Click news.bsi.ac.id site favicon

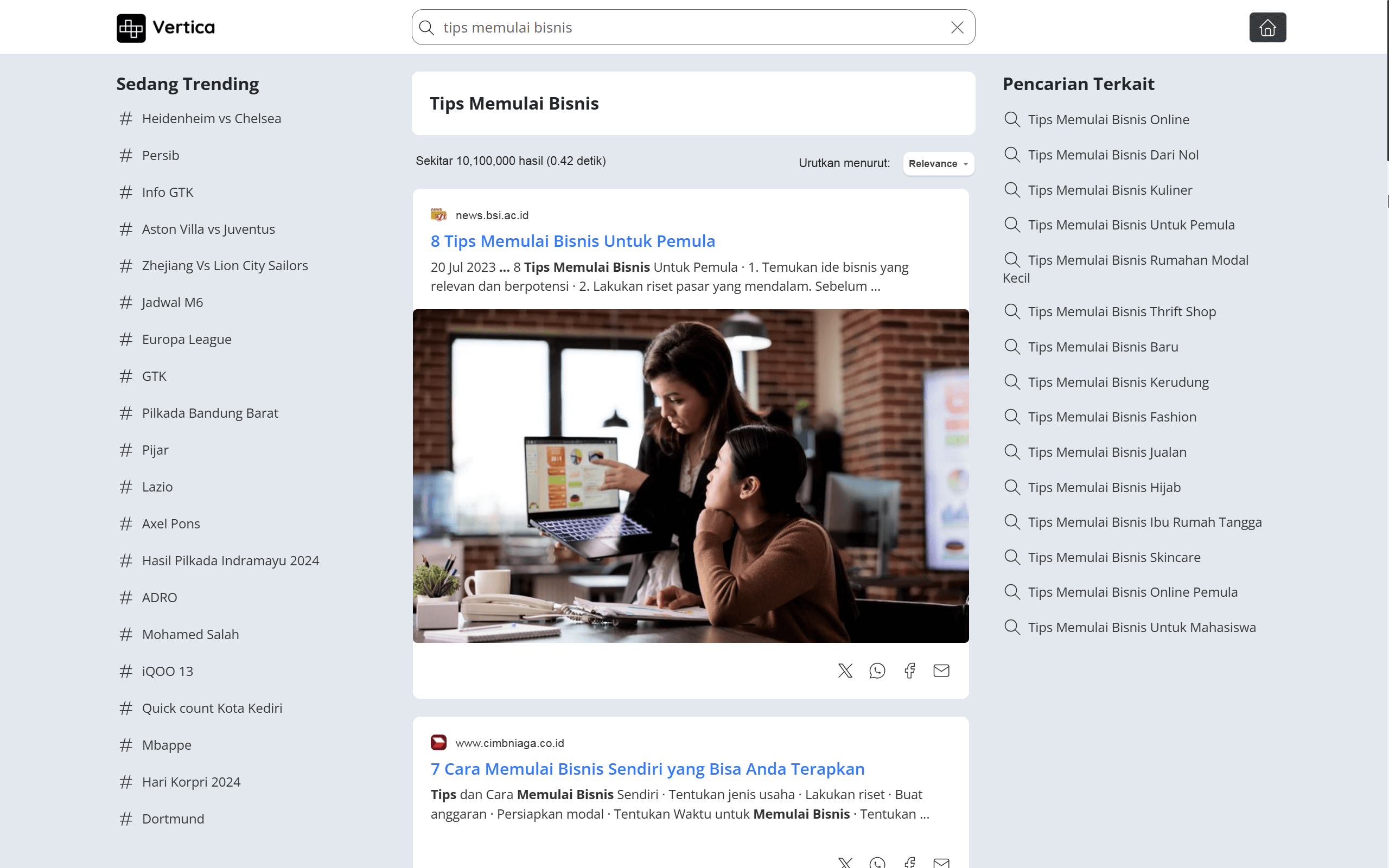tap(438, 215)
